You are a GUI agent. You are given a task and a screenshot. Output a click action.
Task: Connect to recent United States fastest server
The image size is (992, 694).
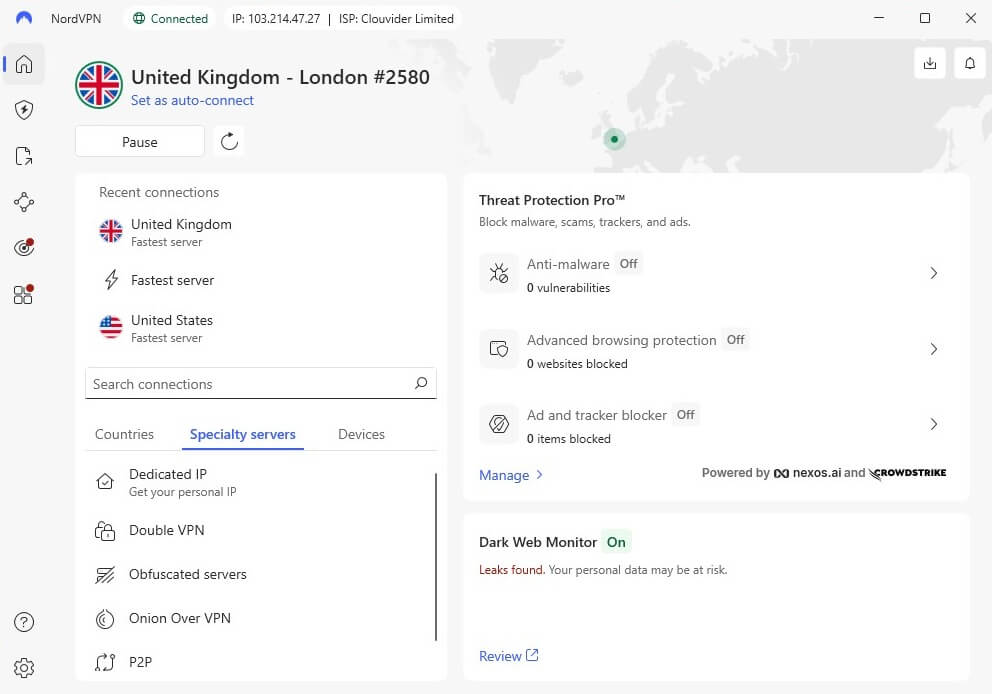tap(261, 328)
